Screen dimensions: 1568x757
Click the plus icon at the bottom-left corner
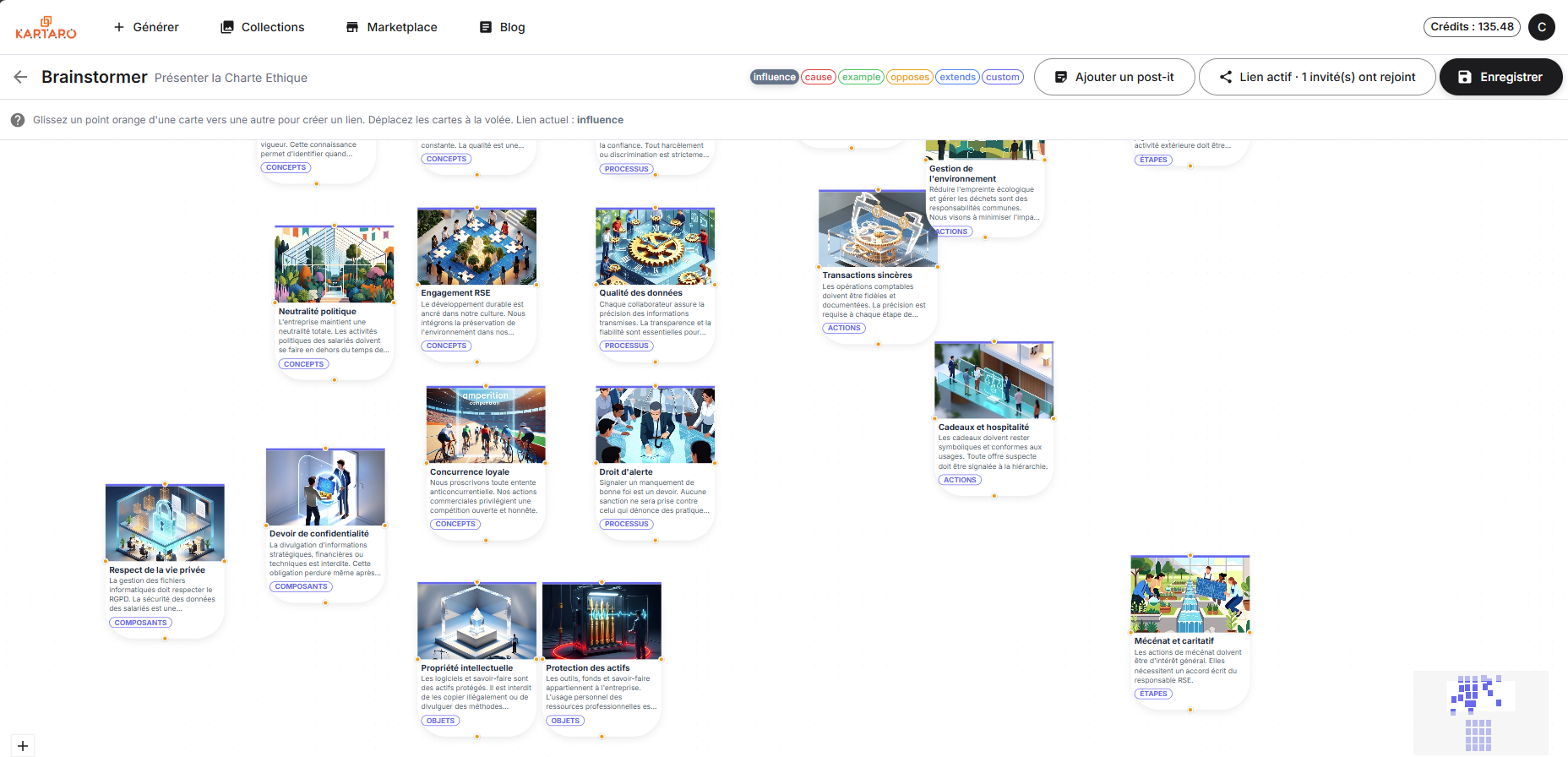pos(23,746)
